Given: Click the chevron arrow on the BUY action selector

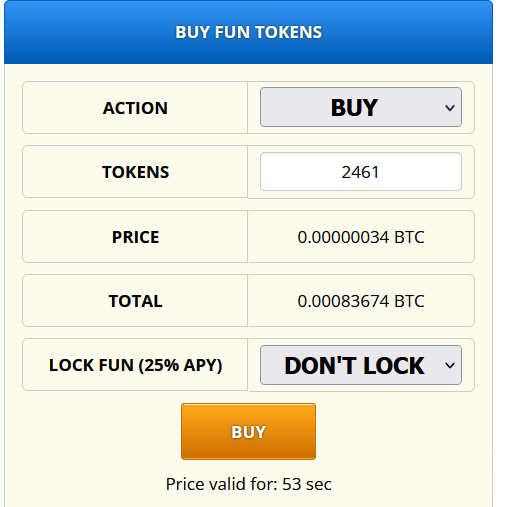Looking at the screenshot, I should tap(450, 108).
